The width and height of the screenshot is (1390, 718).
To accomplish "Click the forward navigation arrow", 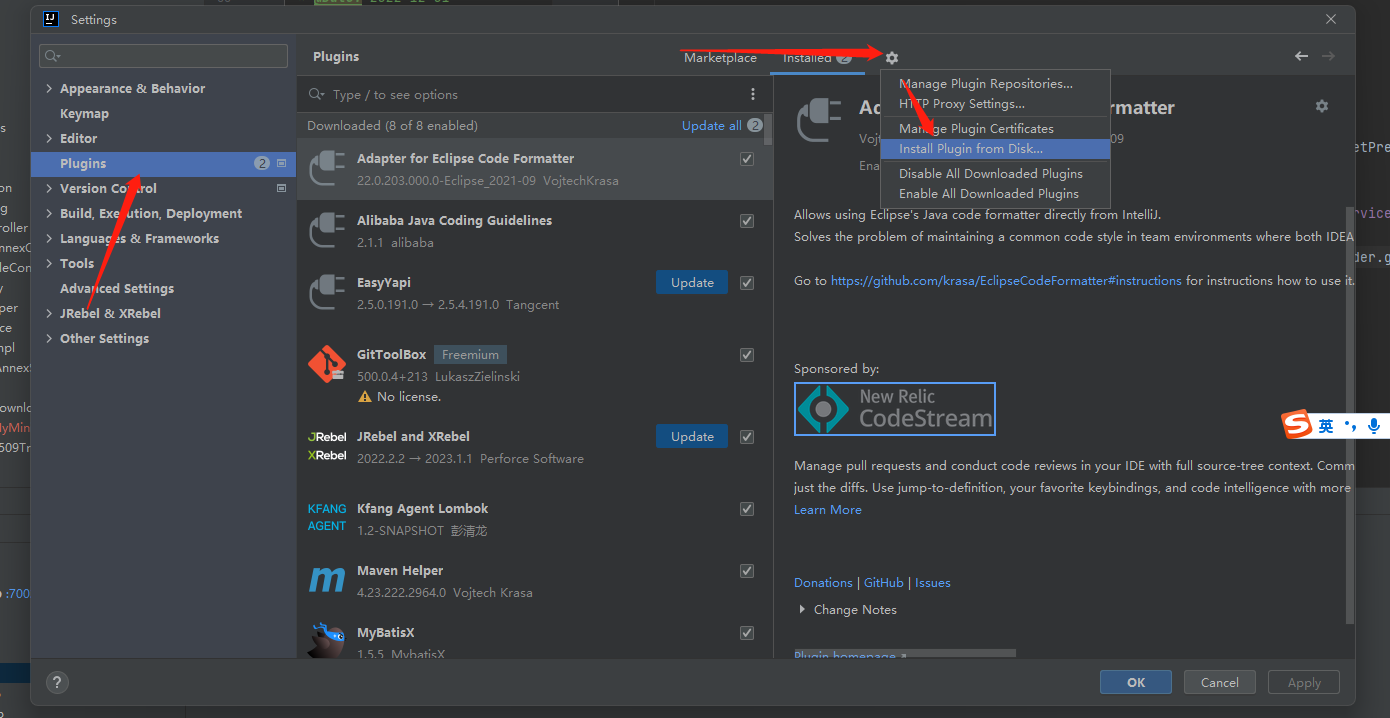I will click(x=1328, y=56).
